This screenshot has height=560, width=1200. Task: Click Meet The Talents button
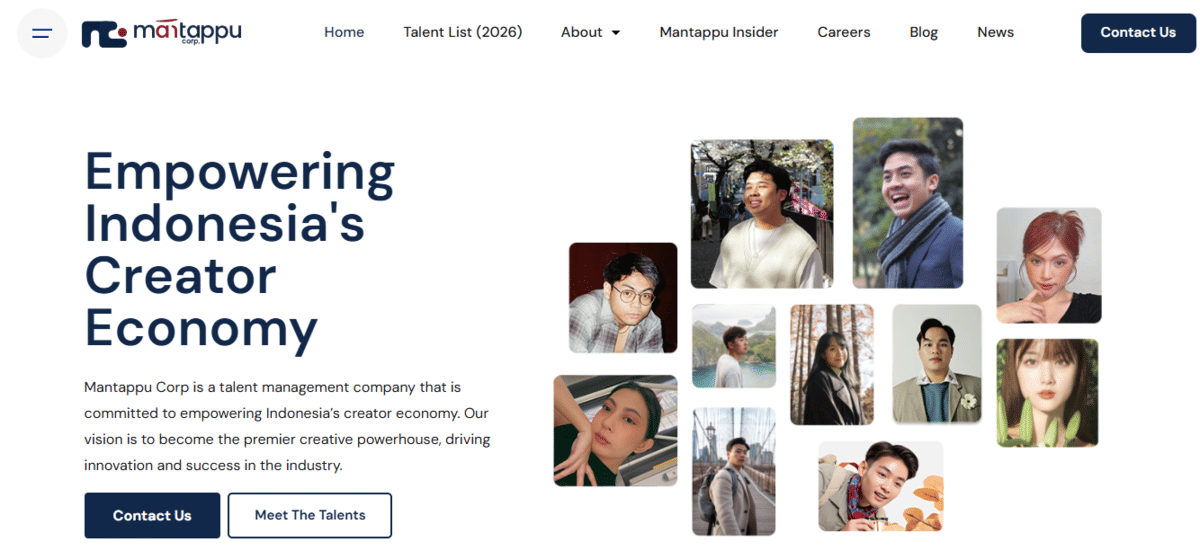310,516
